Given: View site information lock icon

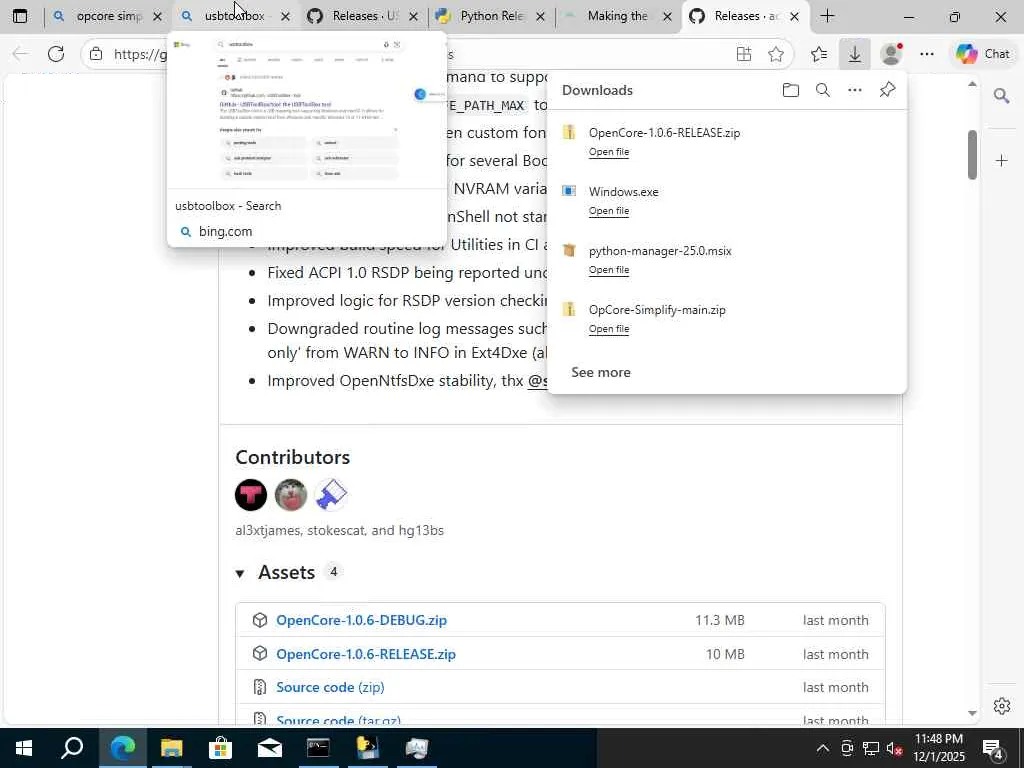Looking at the screenshot, I should point(96,54).
